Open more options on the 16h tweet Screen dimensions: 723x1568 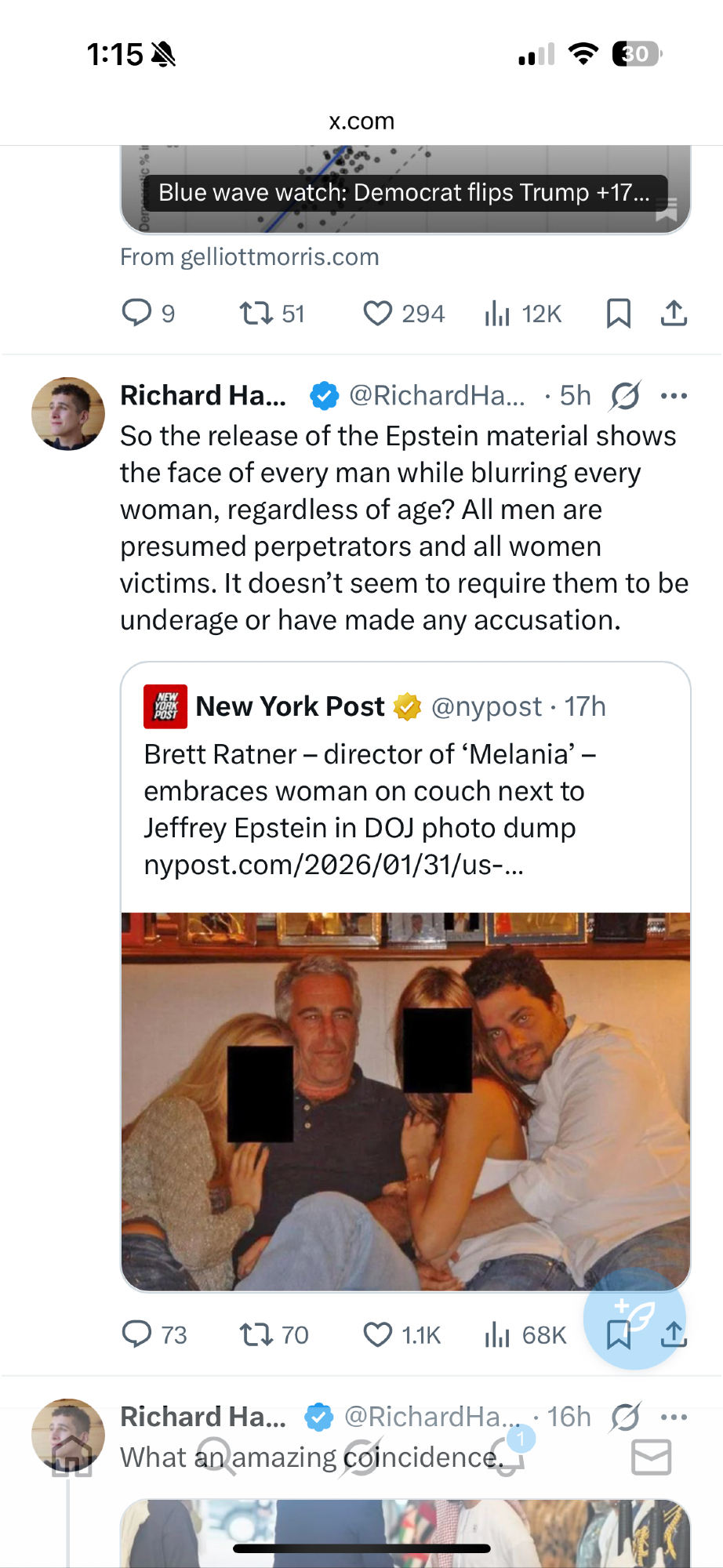[x=674, y=1417]
